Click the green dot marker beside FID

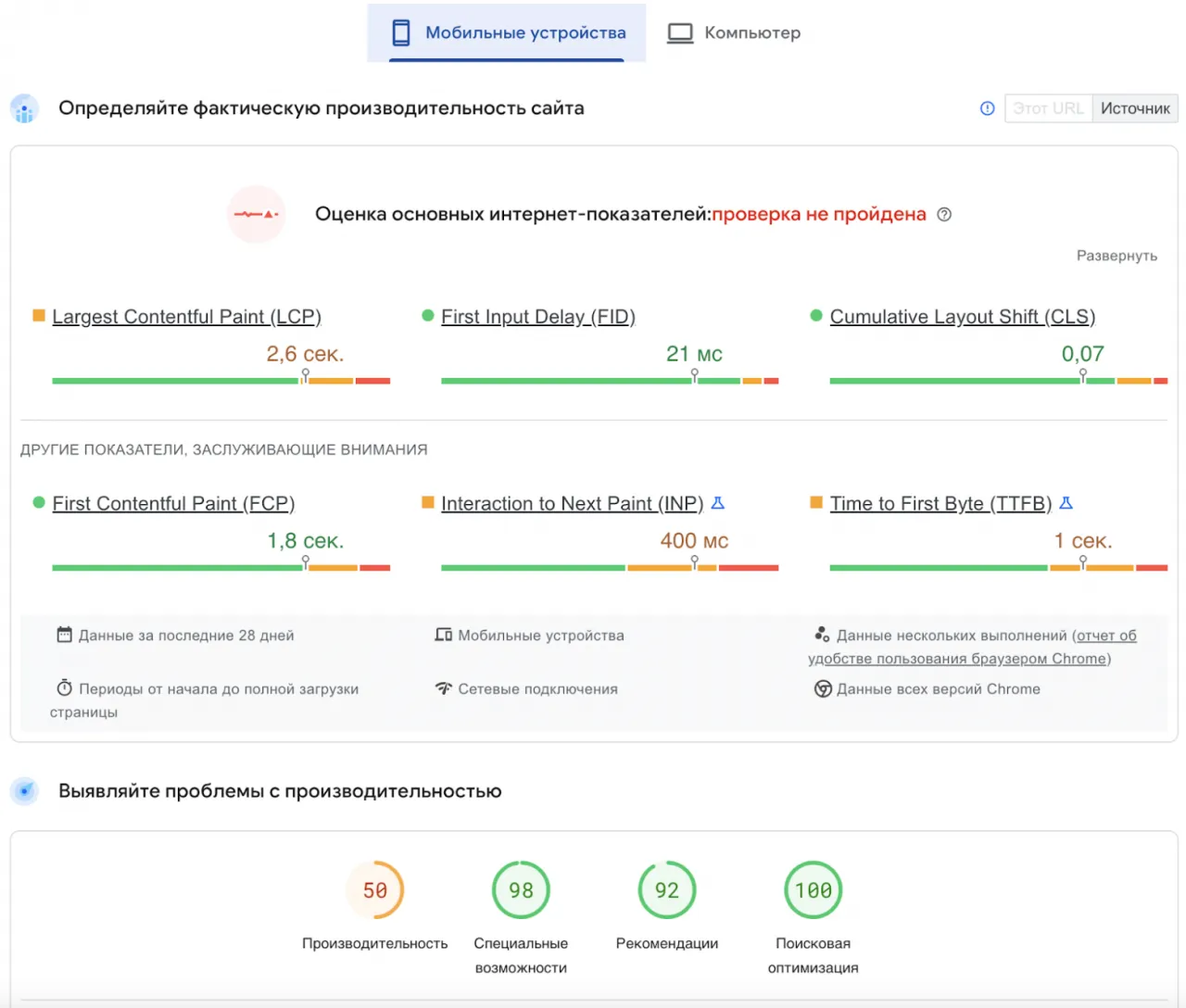click(428, 316)
